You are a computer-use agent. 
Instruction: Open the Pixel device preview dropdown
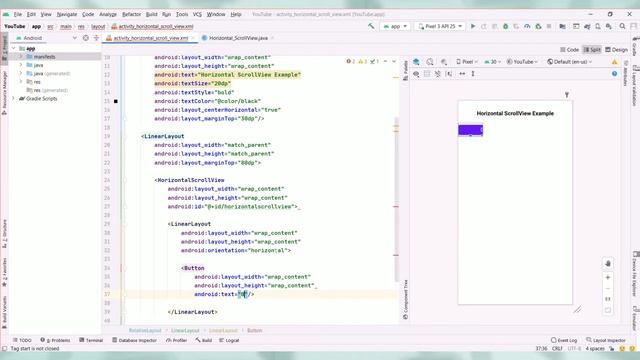pos(467,62)
